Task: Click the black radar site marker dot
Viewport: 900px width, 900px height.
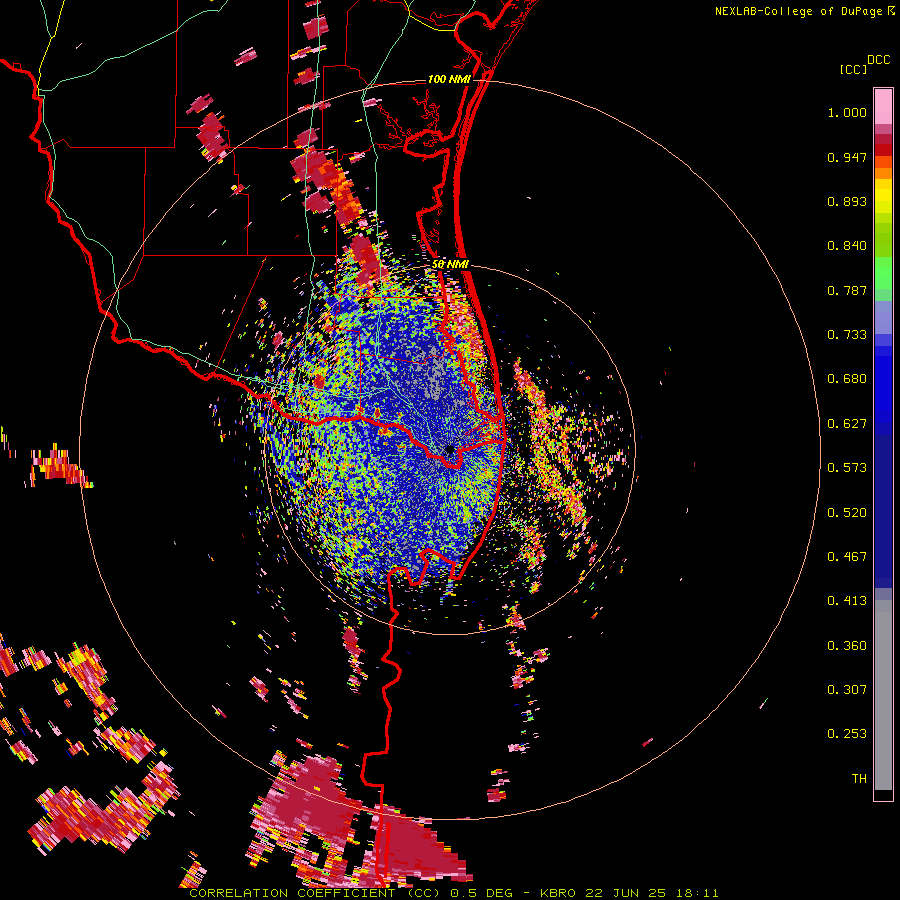Action: pos(450,449)
